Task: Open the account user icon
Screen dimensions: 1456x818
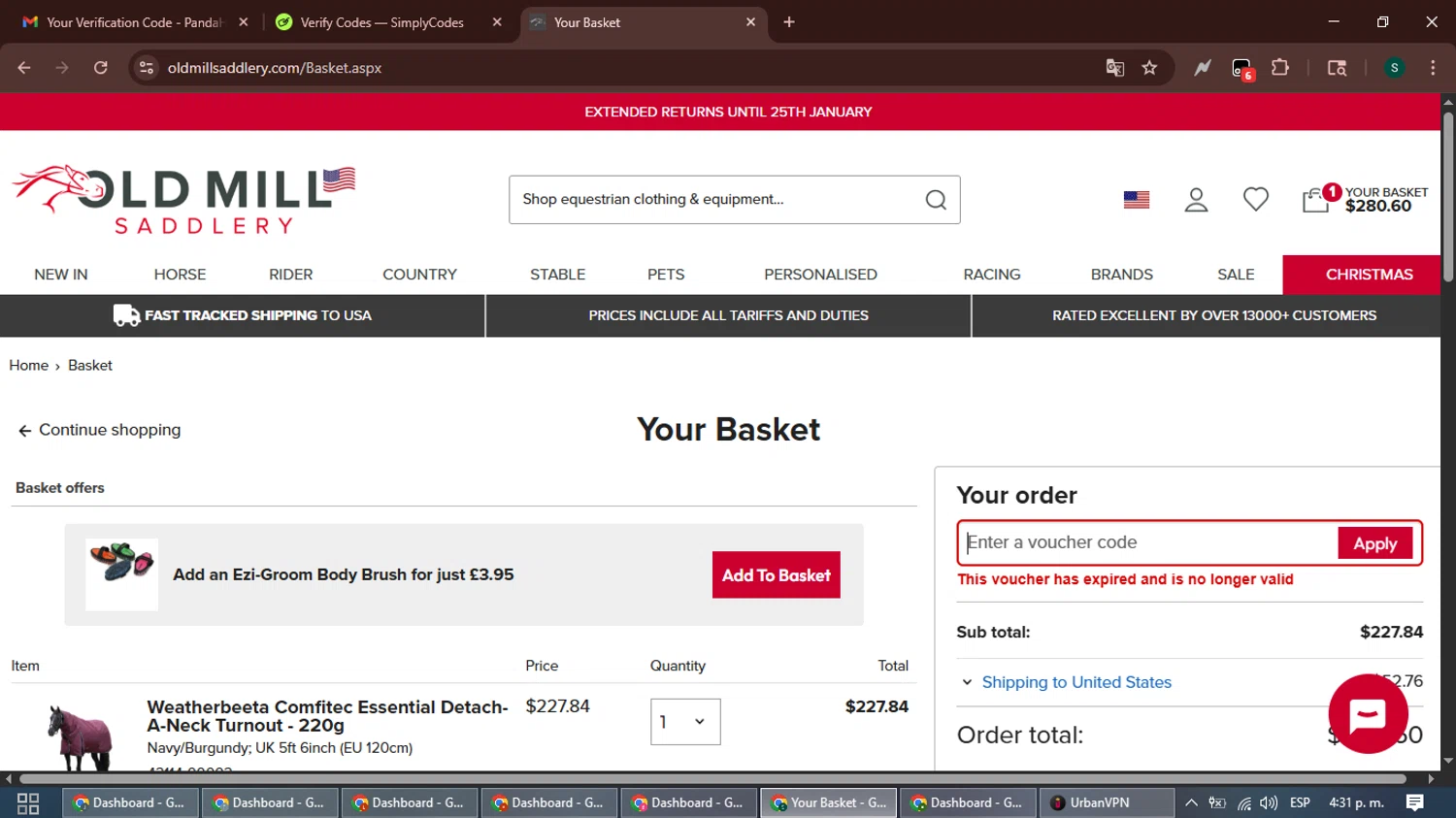Action: click(x=1196, y=200)
